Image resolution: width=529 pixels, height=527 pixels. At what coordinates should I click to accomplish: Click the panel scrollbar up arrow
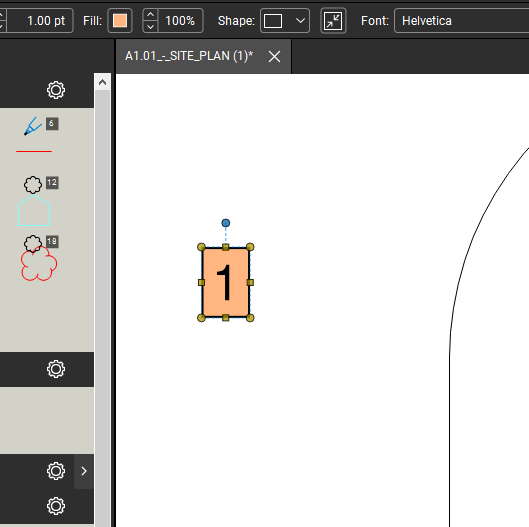pos(103,82)
